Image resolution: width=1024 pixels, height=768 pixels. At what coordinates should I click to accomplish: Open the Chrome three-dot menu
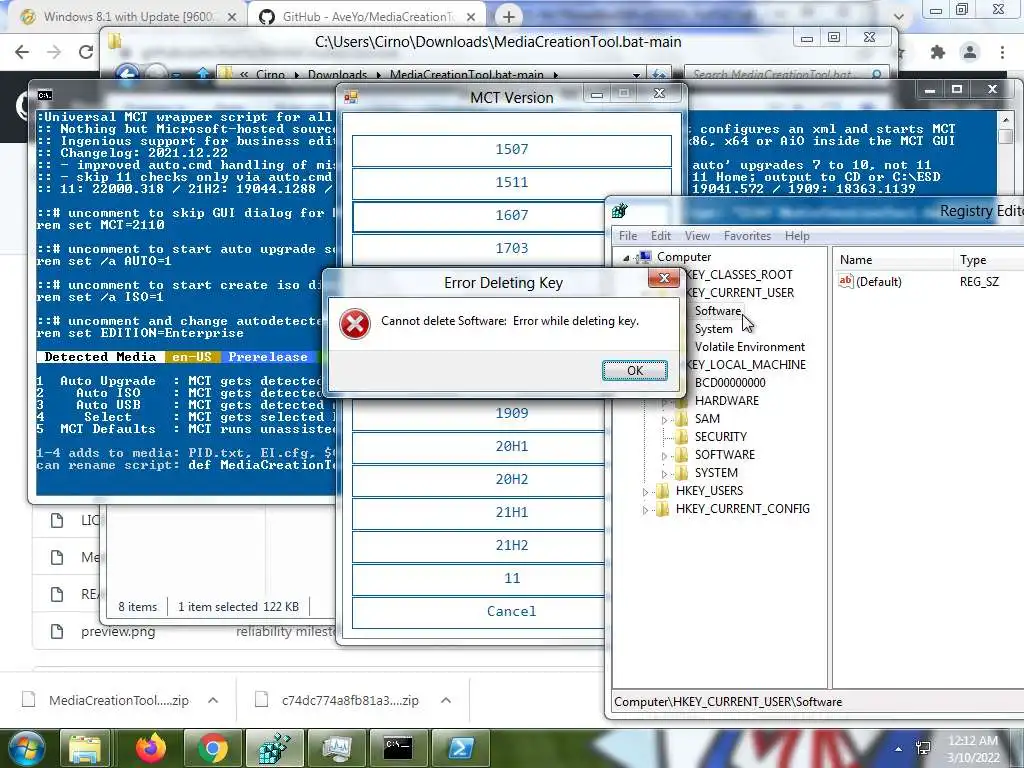(1002, 52)
